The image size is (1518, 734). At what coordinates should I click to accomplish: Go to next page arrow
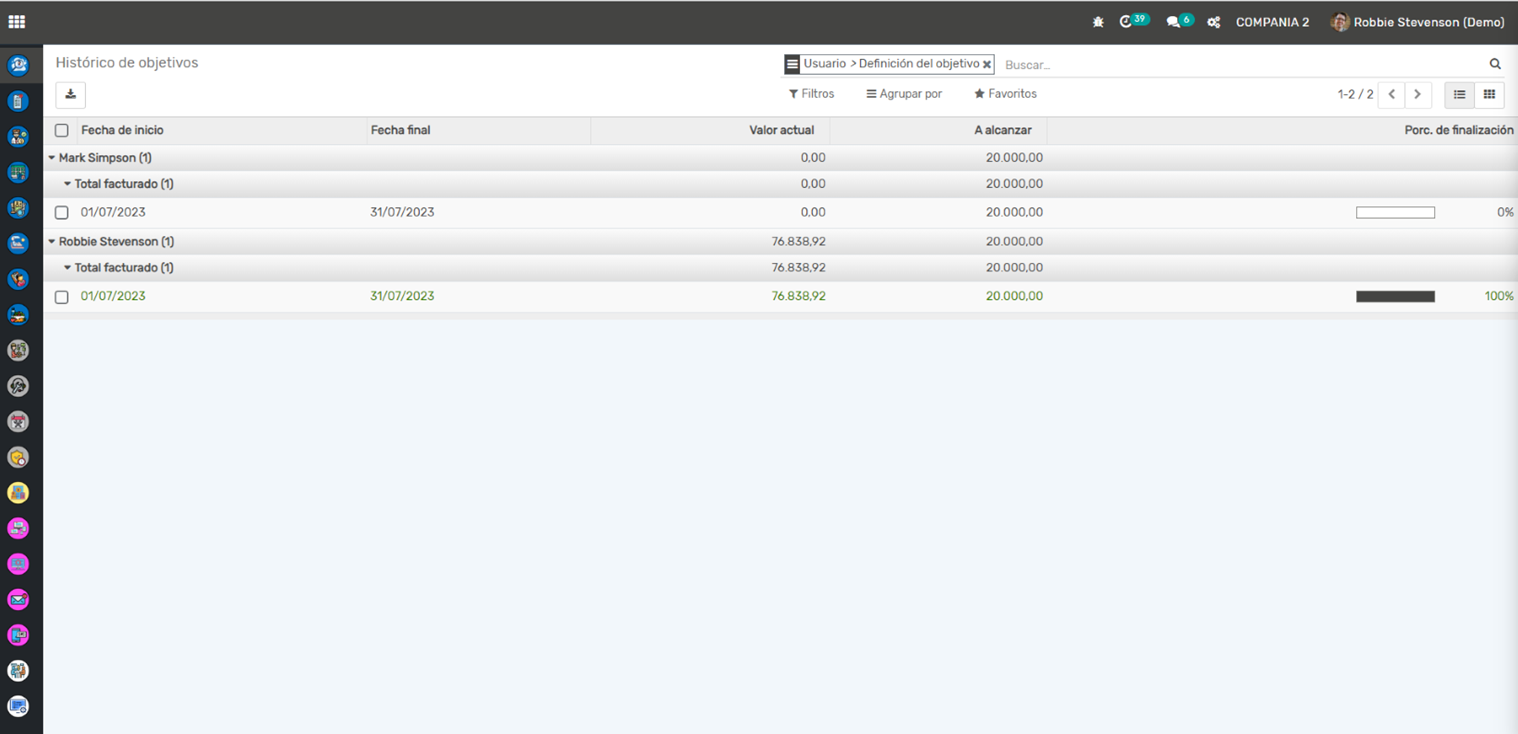tap(1417, 95)
